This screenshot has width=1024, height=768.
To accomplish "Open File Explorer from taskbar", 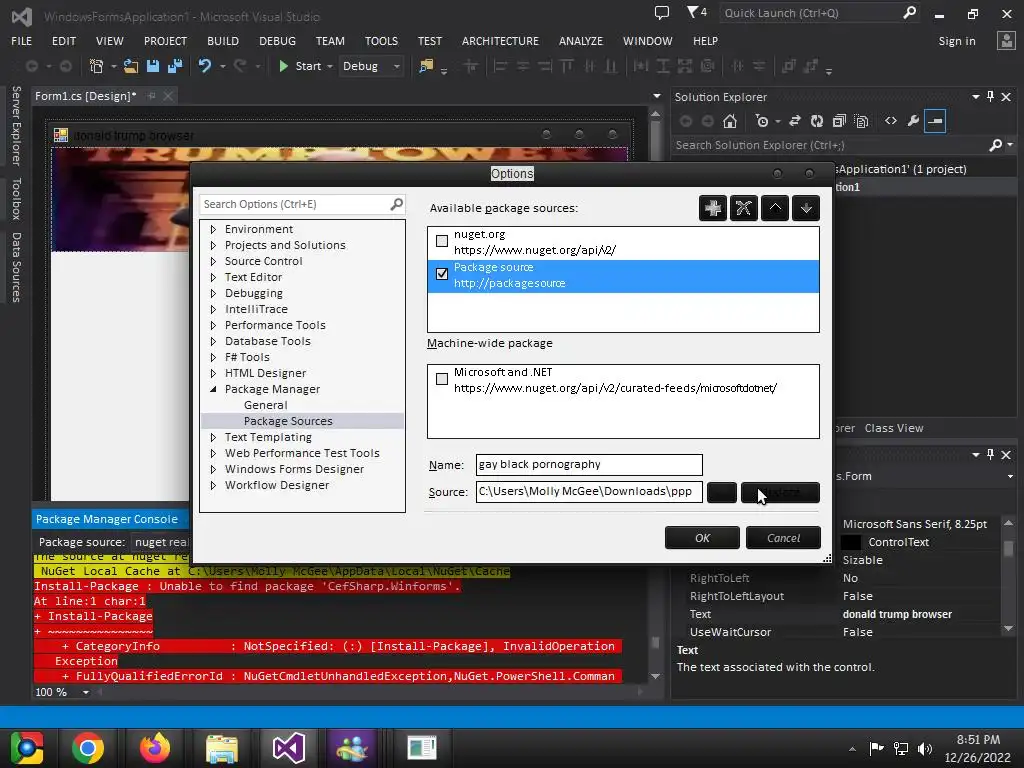I will tap(222, 748).
